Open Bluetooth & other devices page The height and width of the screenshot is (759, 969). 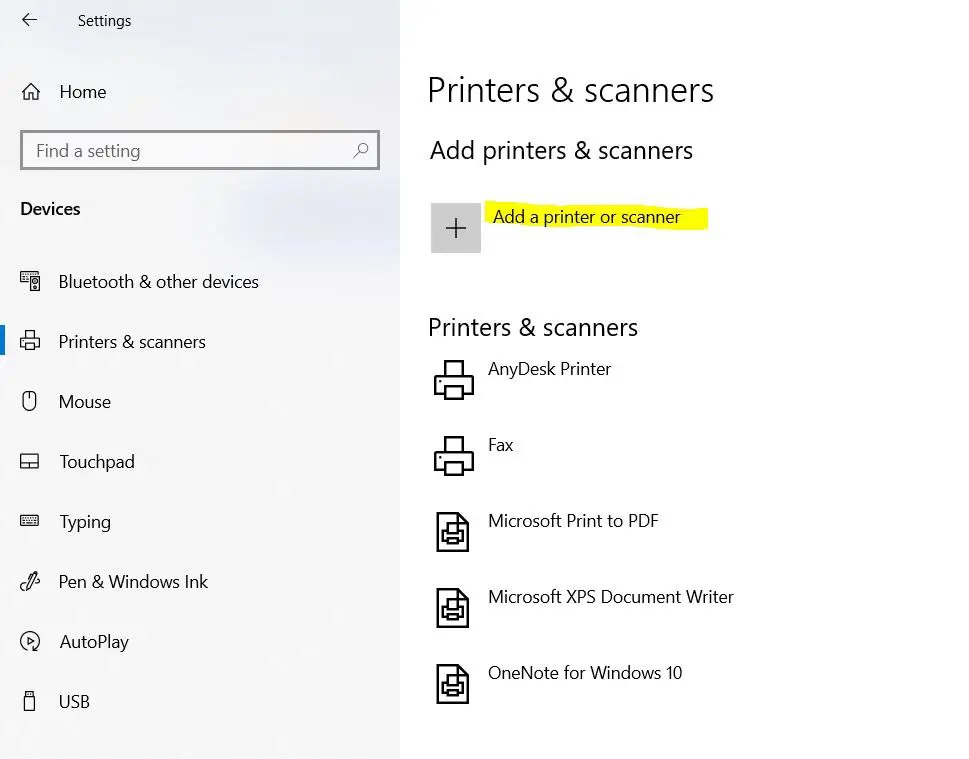159,282
